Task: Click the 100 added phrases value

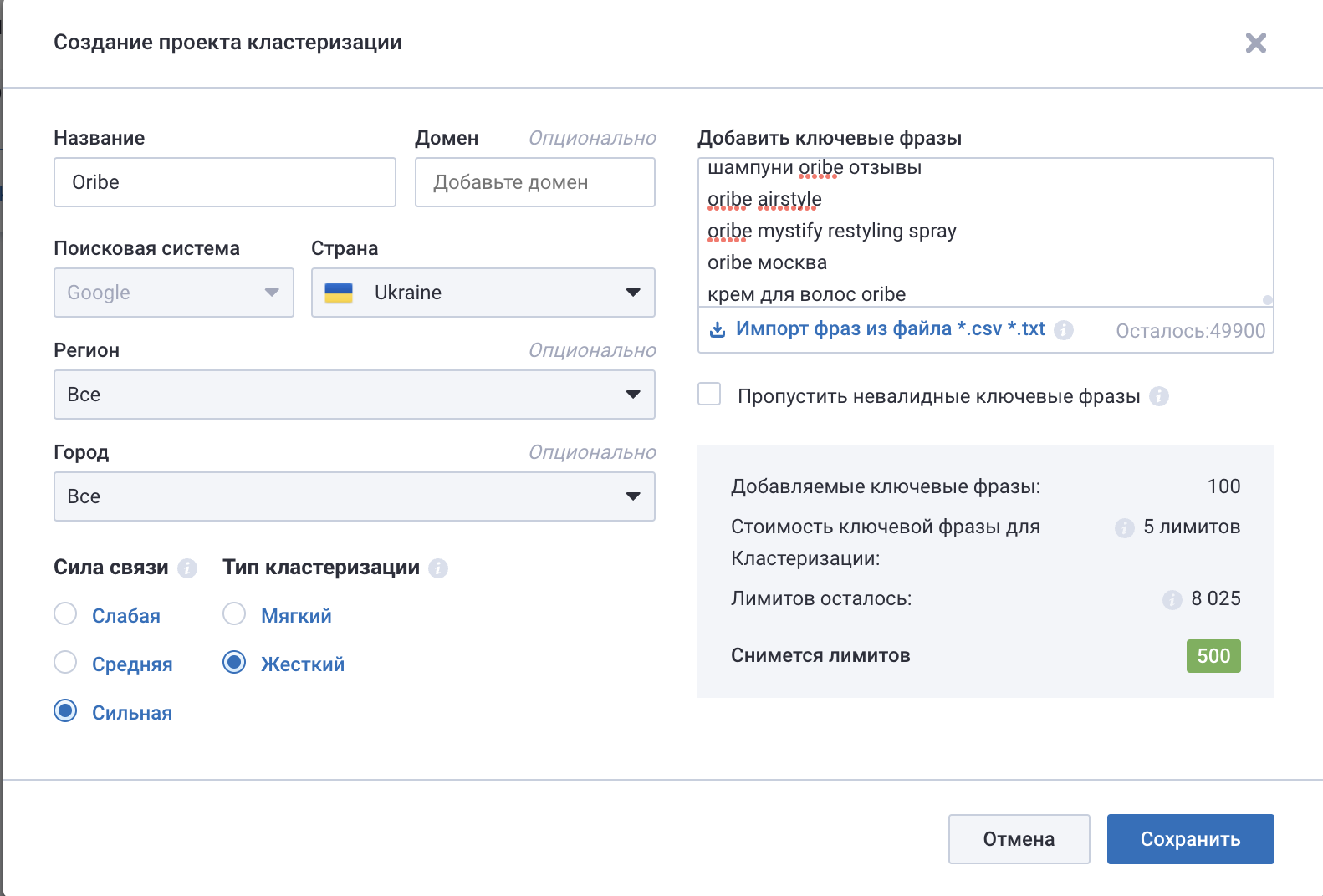Action: coord(1224,486)
